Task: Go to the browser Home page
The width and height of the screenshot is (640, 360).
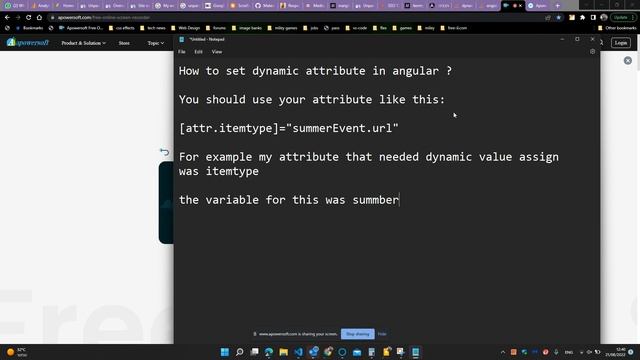Action: pyautogui.click(x=39, y=18)
